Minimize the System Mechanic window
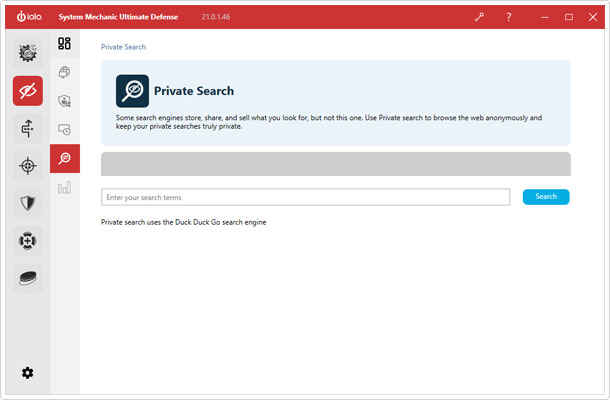610x400 pixels. click(545, 17)
